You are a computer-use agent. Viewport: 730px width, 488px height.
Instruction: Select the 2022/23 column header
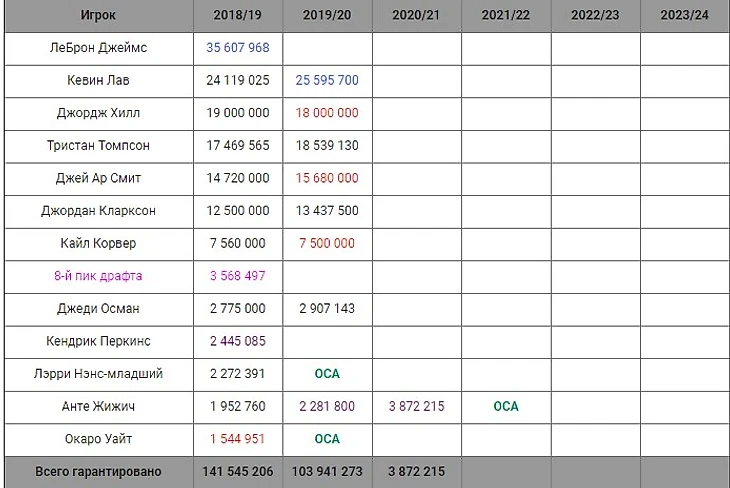coord(595,15)
